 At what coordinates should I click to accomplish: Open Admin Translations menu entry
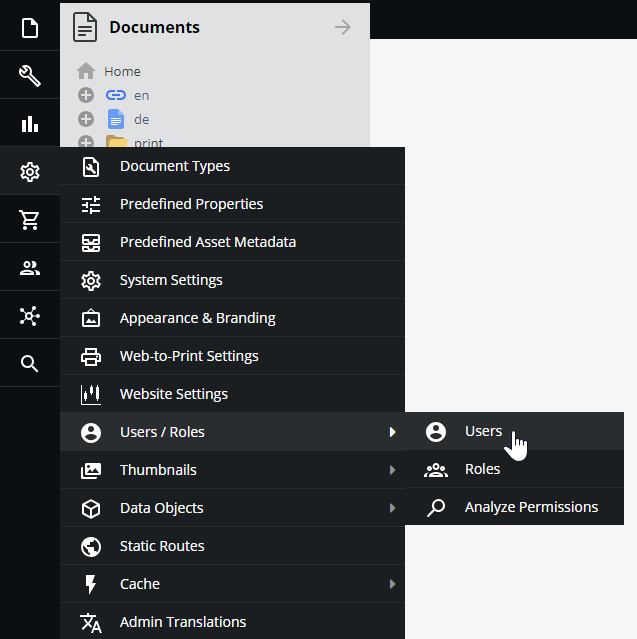[182, 622]
